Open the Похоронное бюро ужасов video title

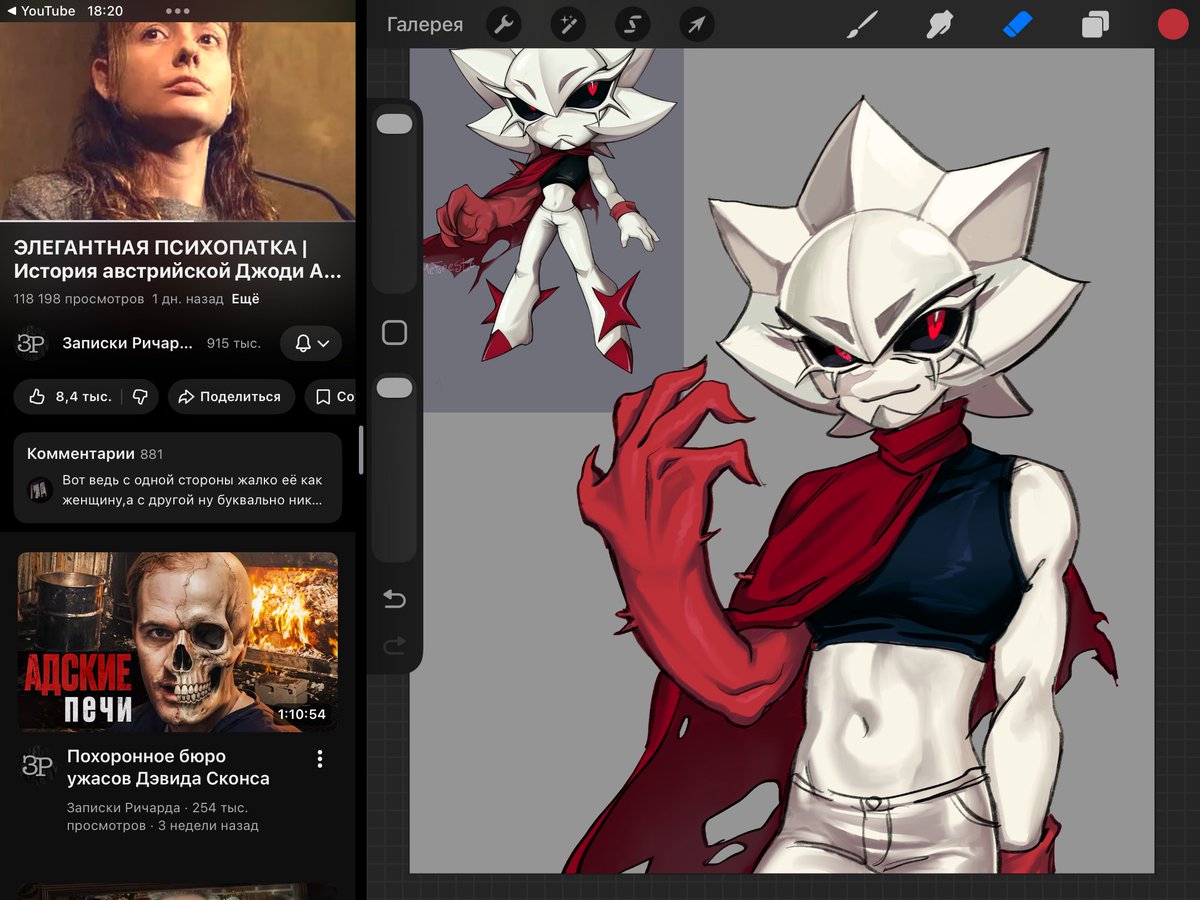[168, 767]
